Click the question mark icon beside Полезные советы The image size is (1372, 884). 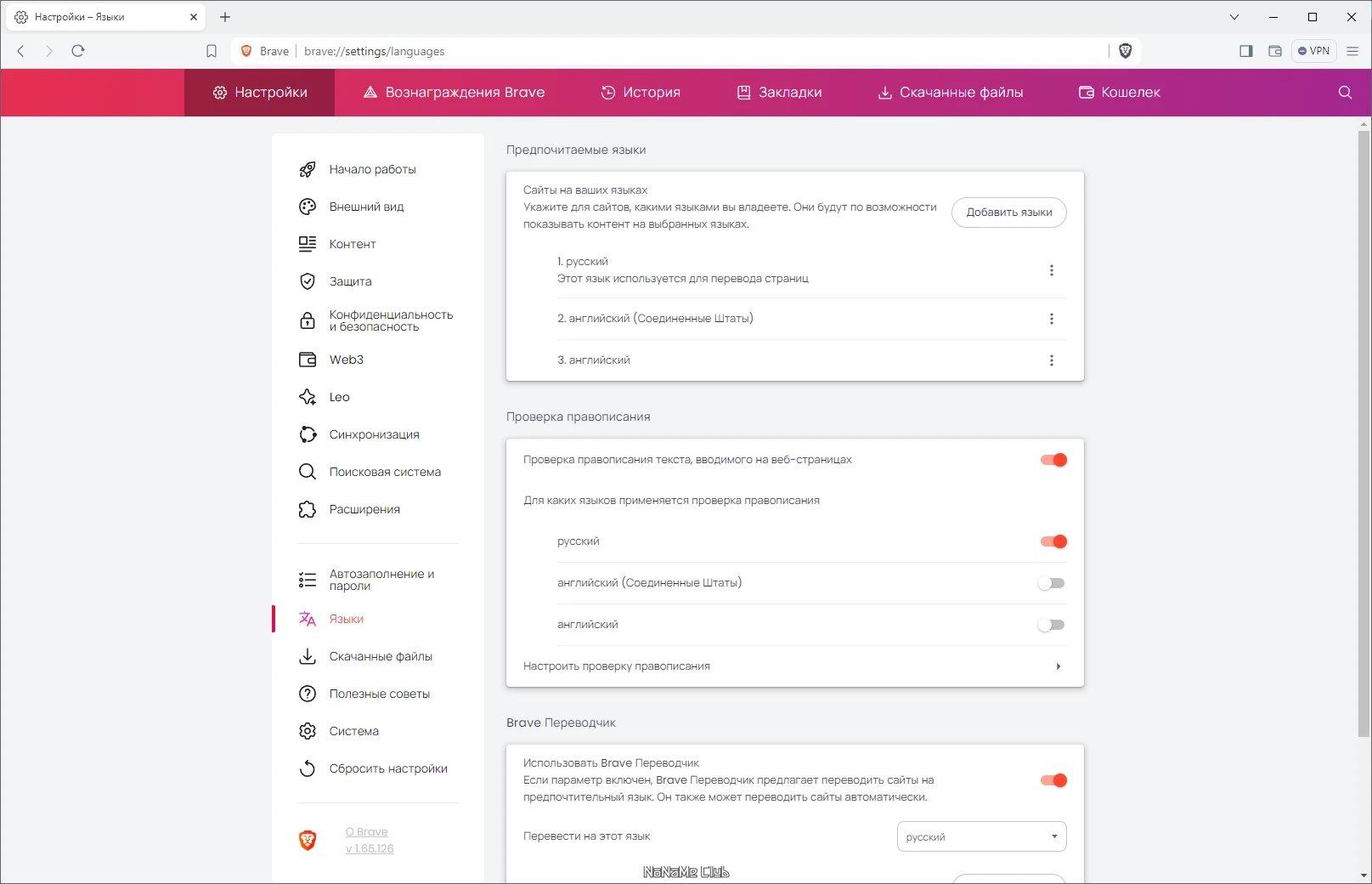tap(308, 694)
